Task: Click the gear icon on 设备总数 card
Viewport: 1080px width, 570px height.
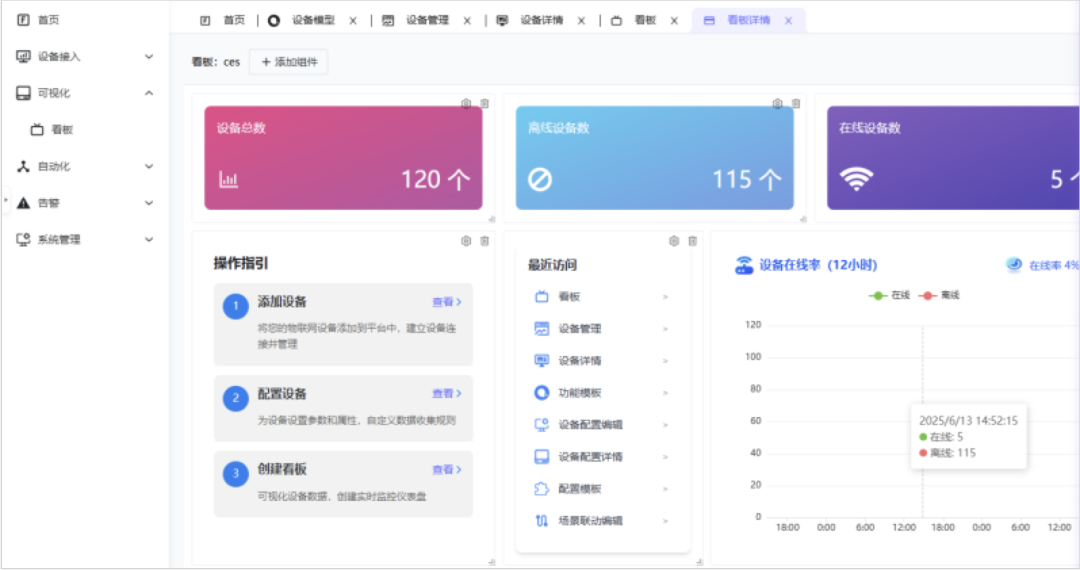Action: pyautogui.click(x=466, y=103)
